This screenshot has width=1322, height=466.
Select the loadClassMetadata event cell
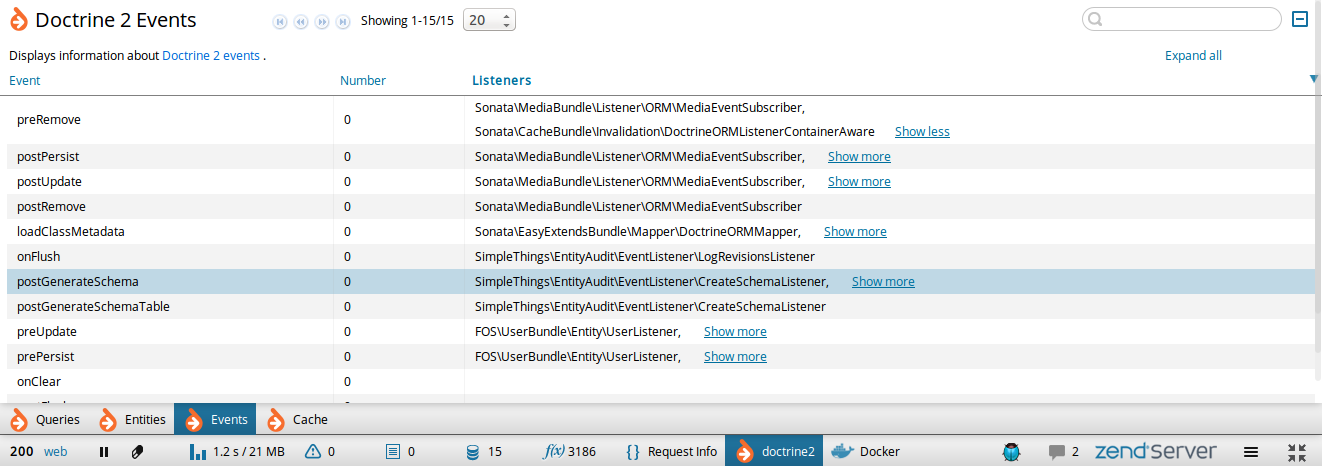click(170, 232)
